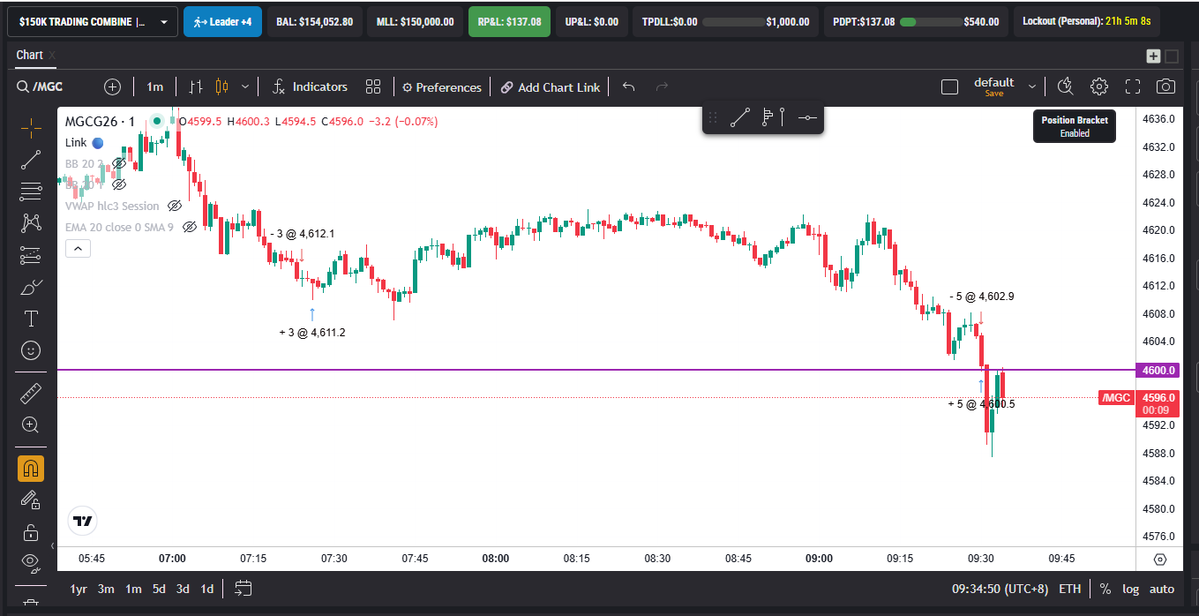Open the $150K Trading Combine account dropdown
Image resolution: width=1199 pixels, height=616 pixels.
point(93,22)
